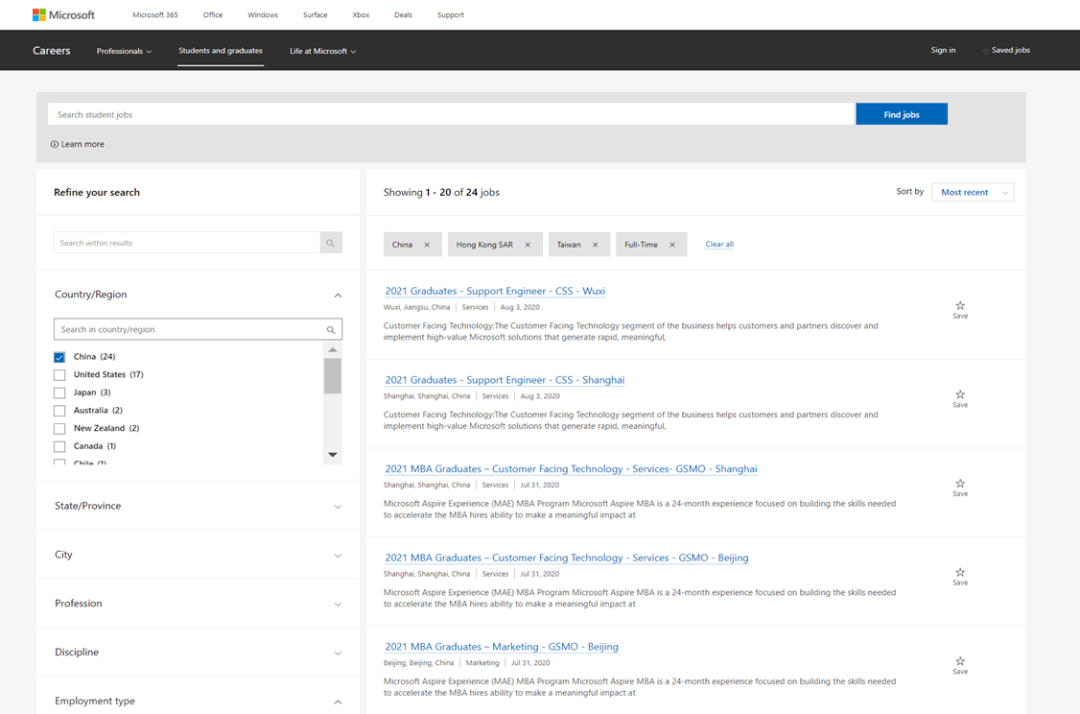Click the Search within results field
The image size is (1080, 714).
click(187, 243)
